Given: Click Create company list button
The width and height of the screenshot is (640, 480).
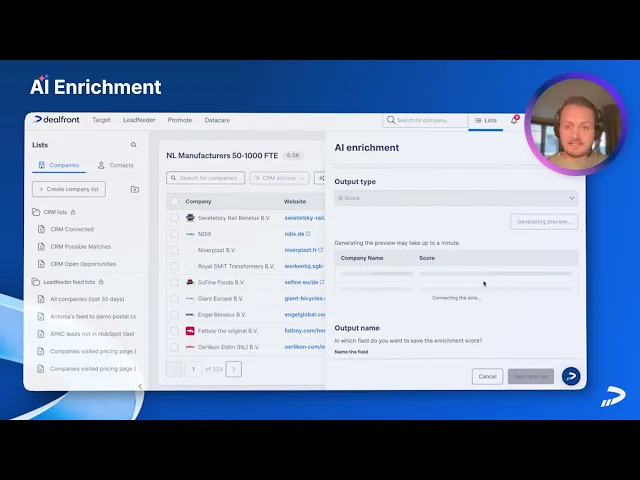Looking at the screenshot, I should click(x=69, y=189).
